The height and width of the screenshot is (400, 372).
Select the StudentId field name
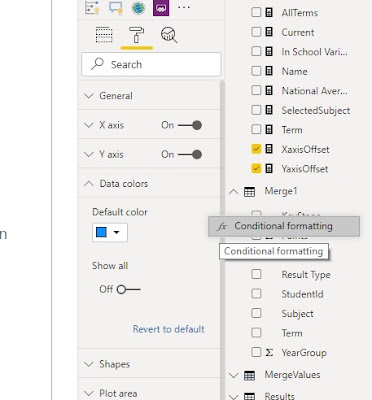point(302,294)
